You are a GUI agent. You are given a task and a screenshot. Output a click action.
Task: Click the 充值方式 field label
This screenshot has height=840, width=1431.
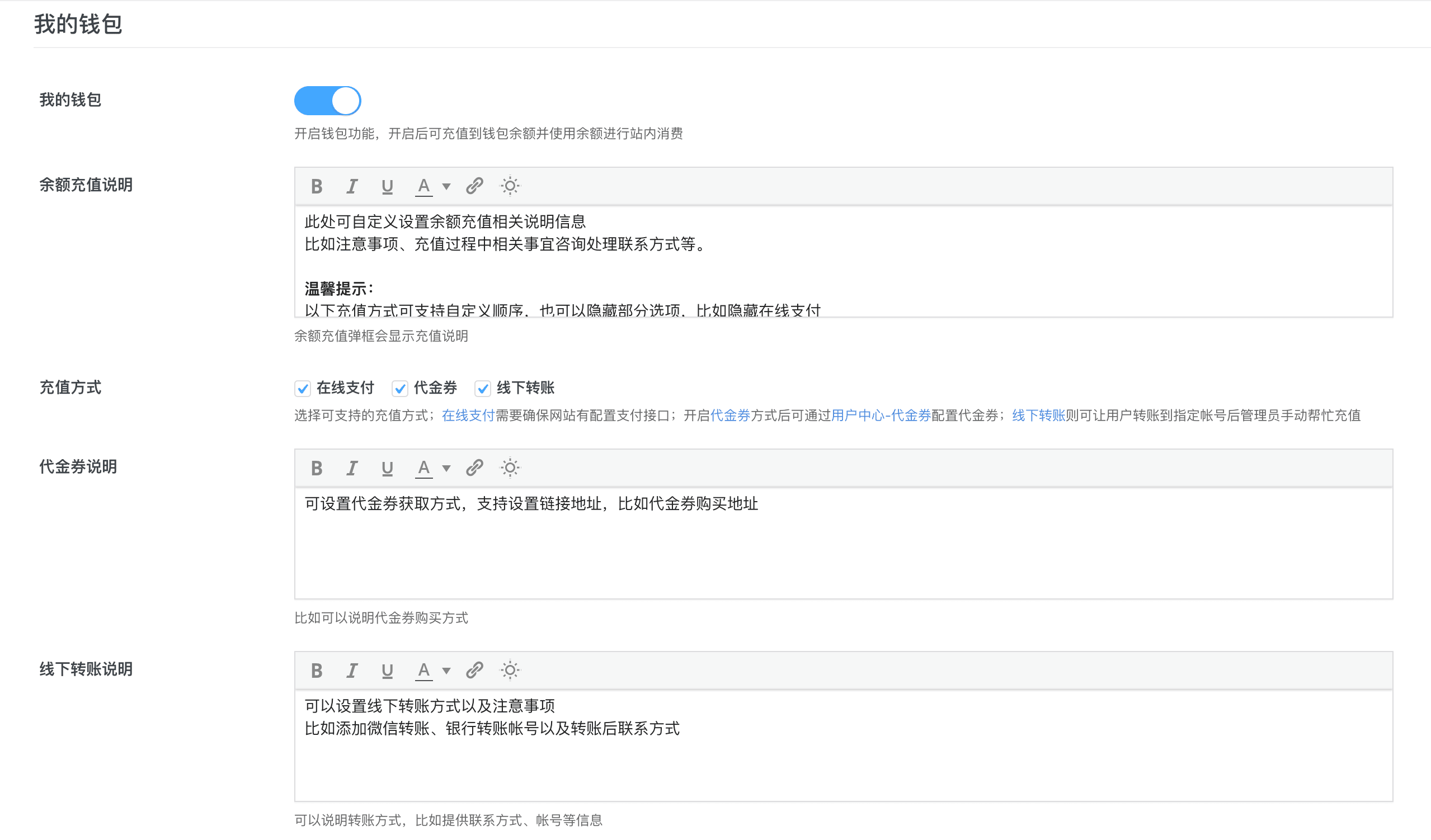click(x=70, y=388)
